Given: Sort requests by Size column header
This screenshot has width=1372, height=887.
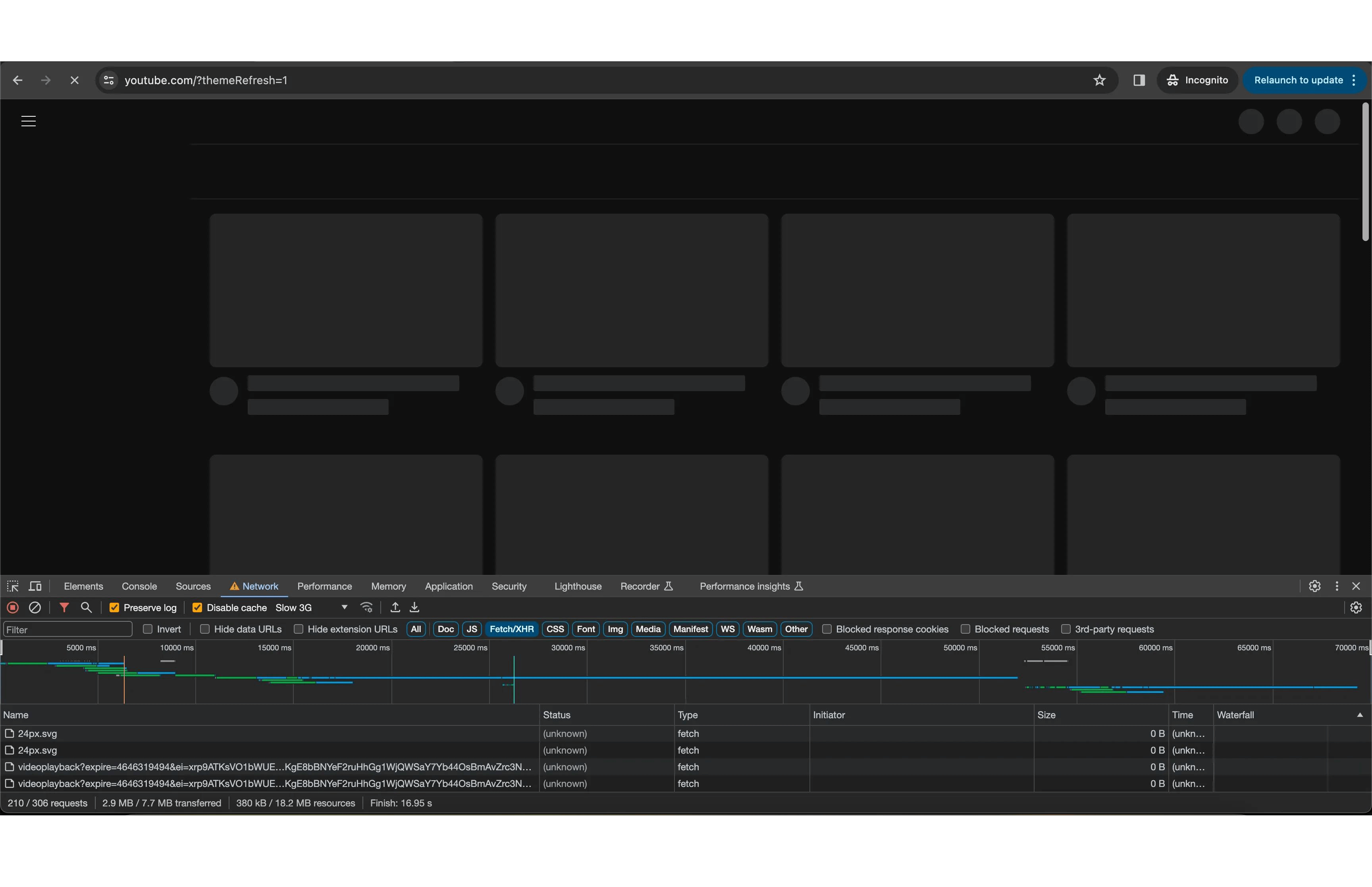Looking at the screenshot, I should point(1101,715).
